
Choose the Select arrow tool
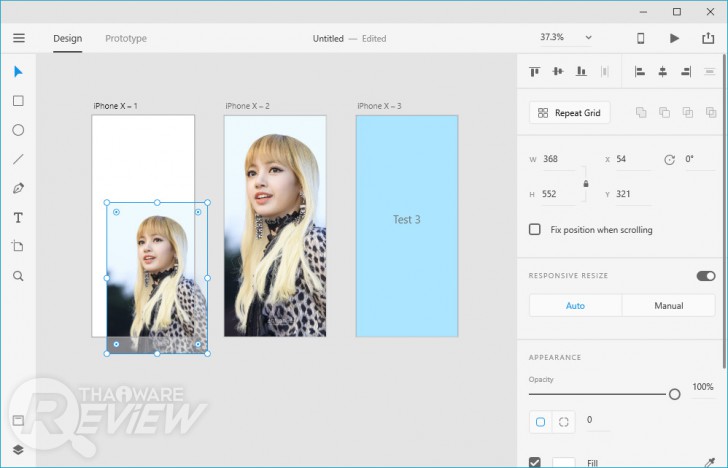pos(18,72)
